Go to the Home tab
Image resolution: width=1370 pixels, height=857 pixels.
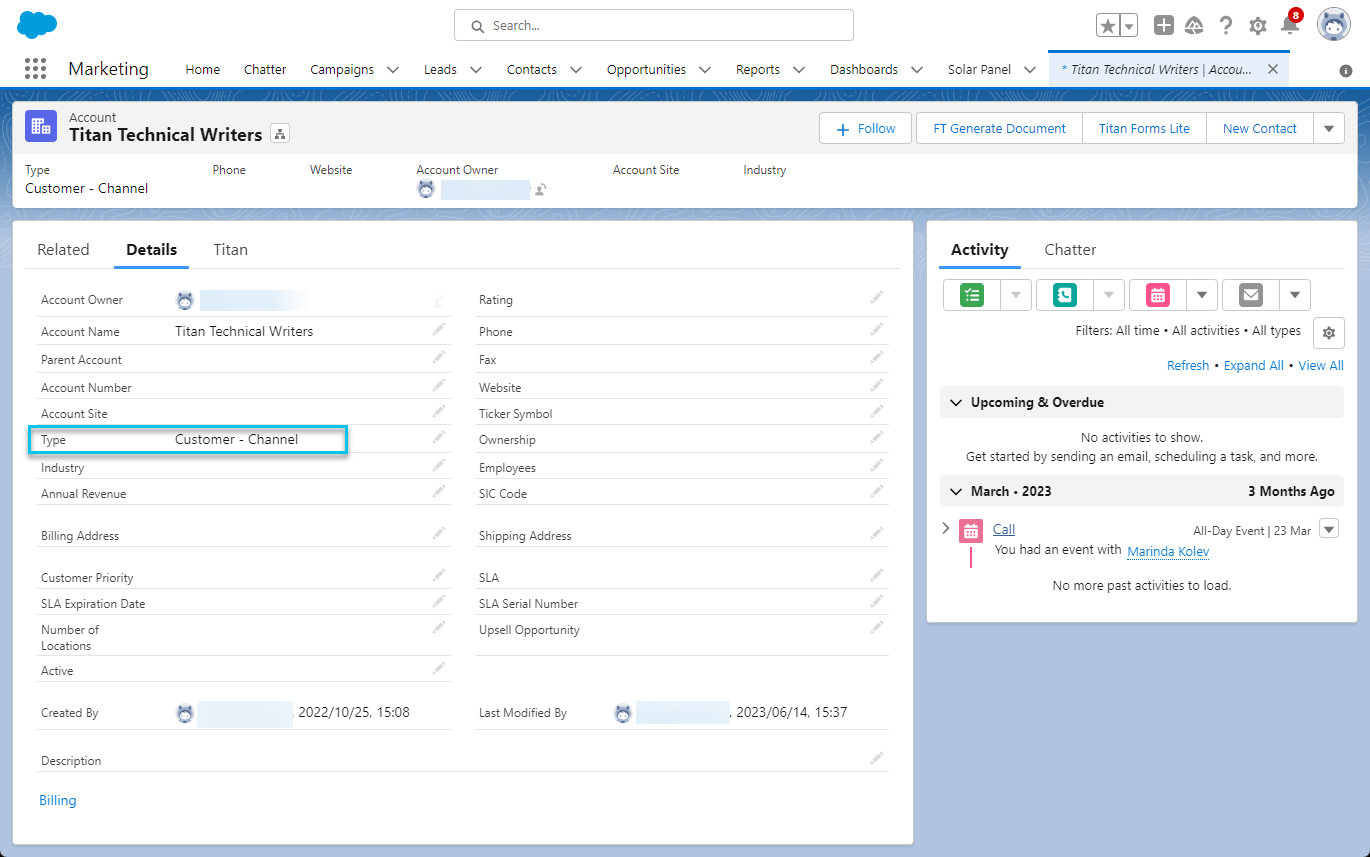point(202,69)
